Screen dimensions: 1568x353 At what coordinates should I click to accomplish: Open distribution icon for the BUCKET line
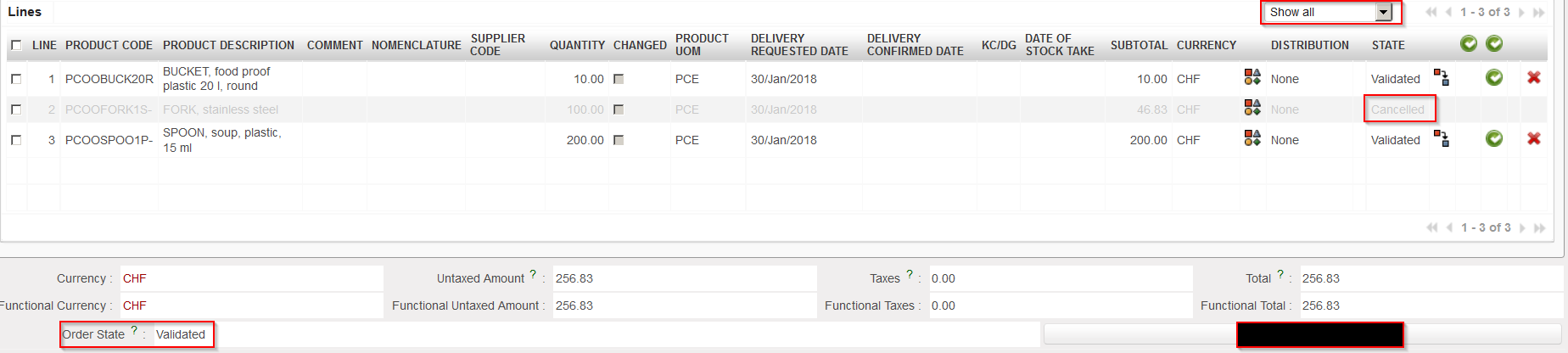[1252, 77]
